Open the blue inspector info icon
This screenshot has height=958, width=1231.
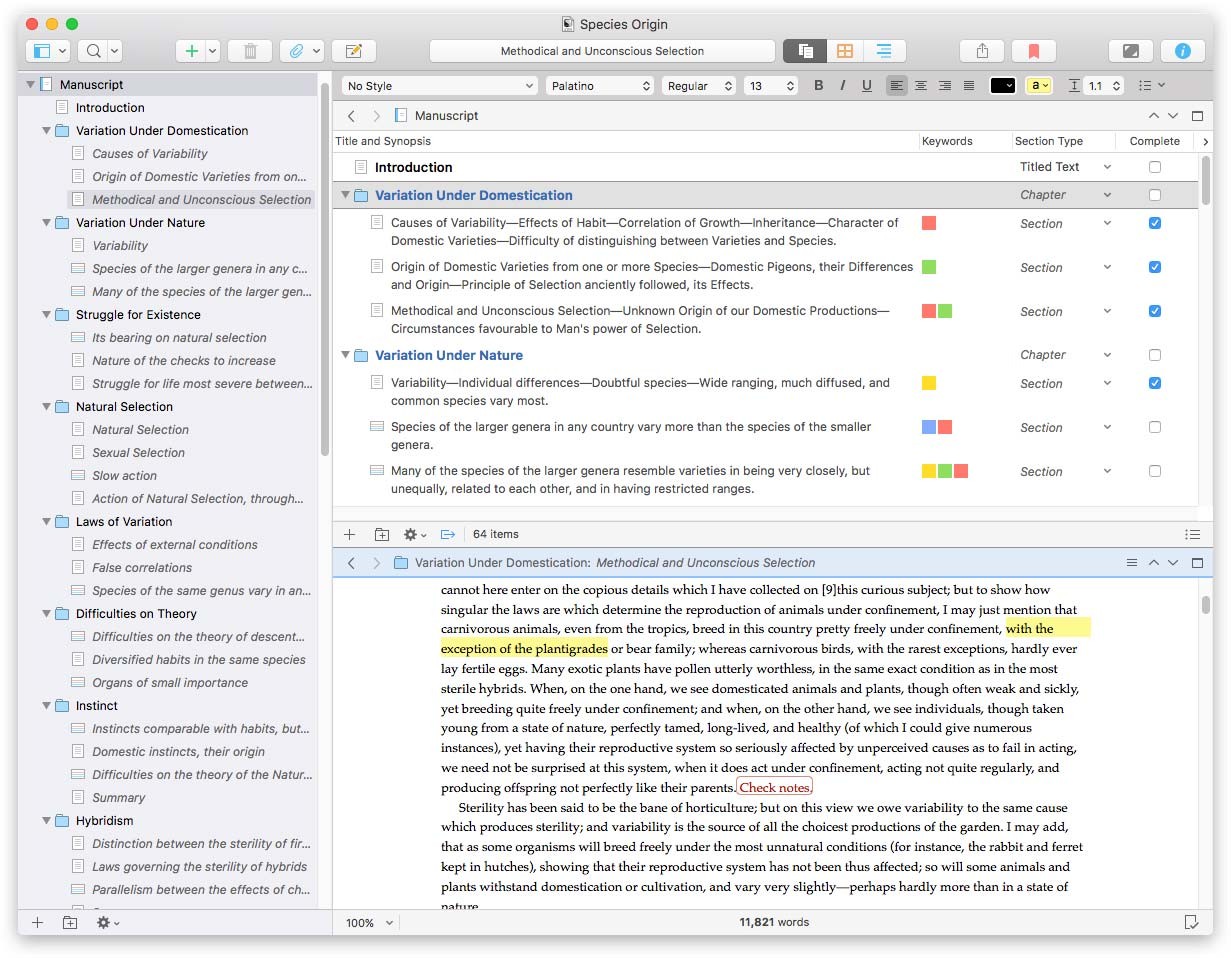pyautogui.click(x=1183, y=51)
